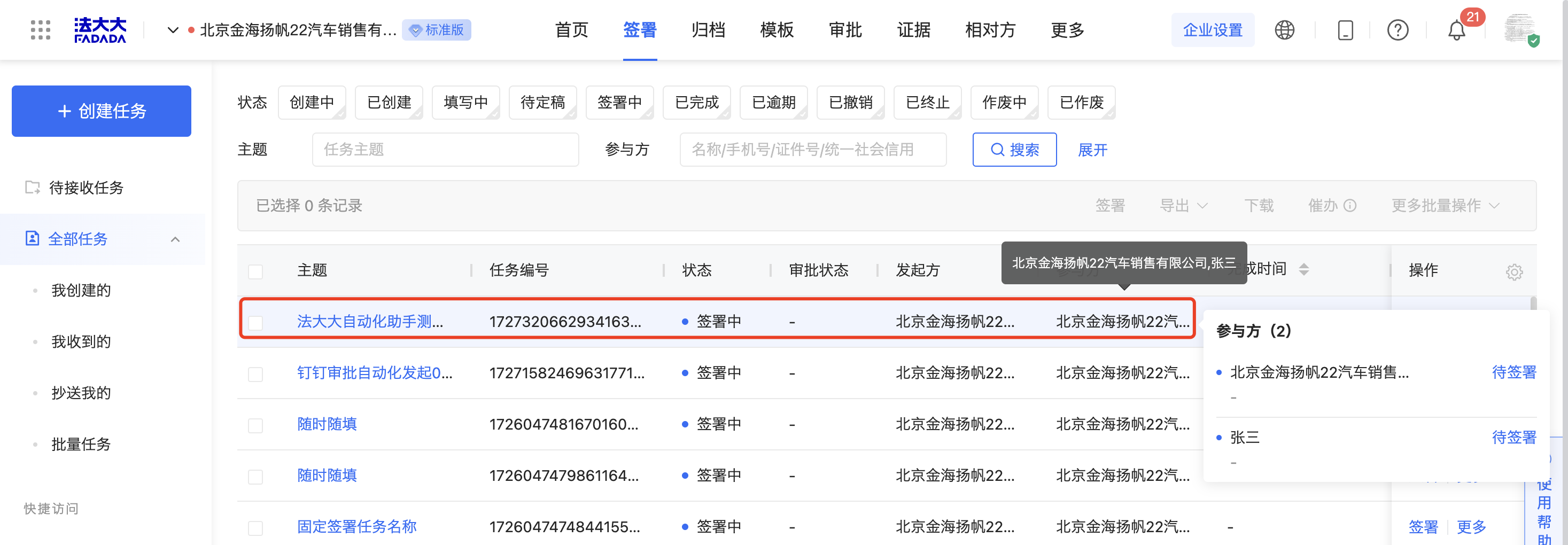1568x545 pixels.
Task: Open the 相对方 tab
Action: [990, 30]
